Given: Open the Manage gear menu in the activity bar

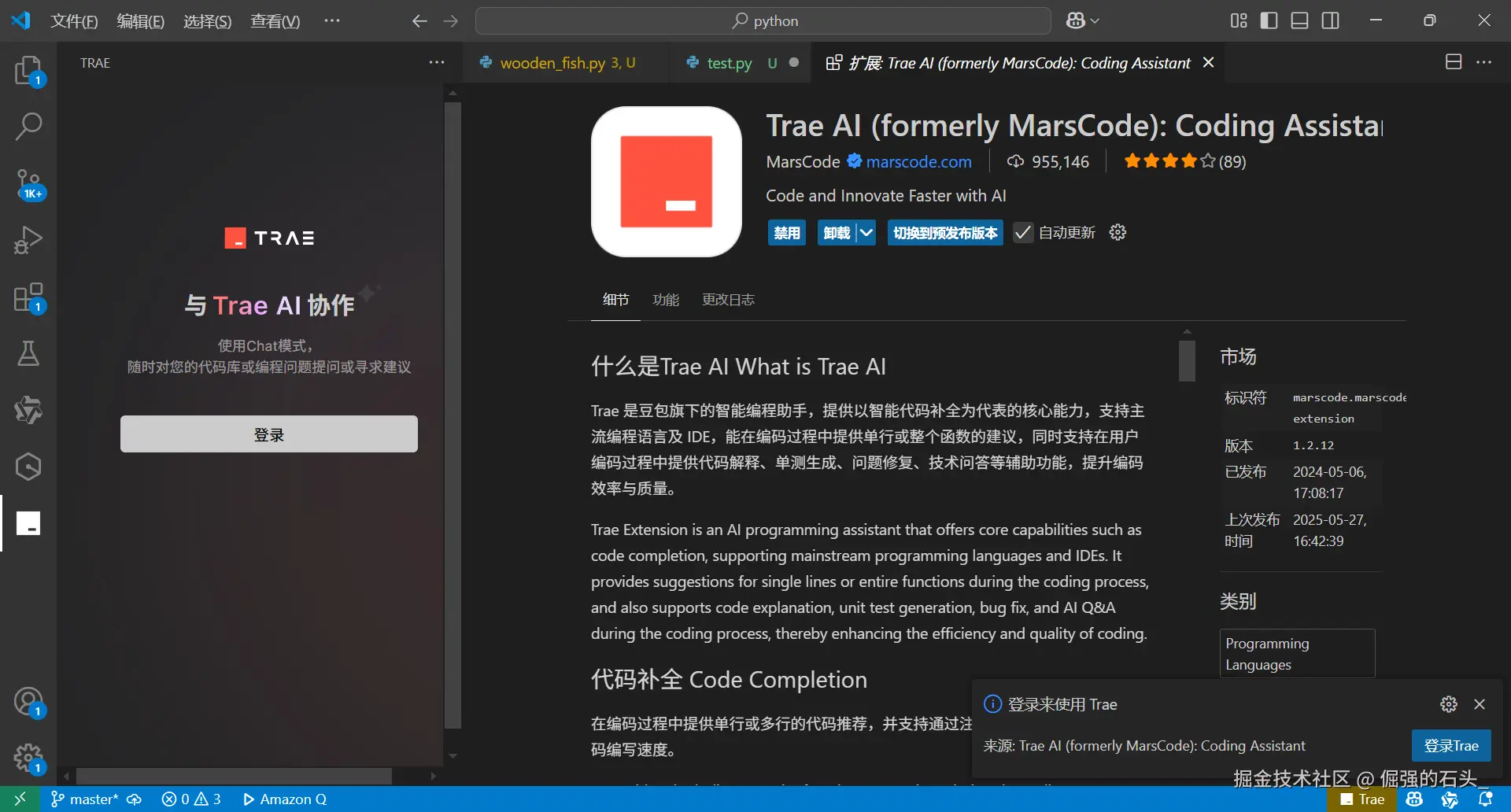Looking at the screenshot, I should (x=28, y=758).
